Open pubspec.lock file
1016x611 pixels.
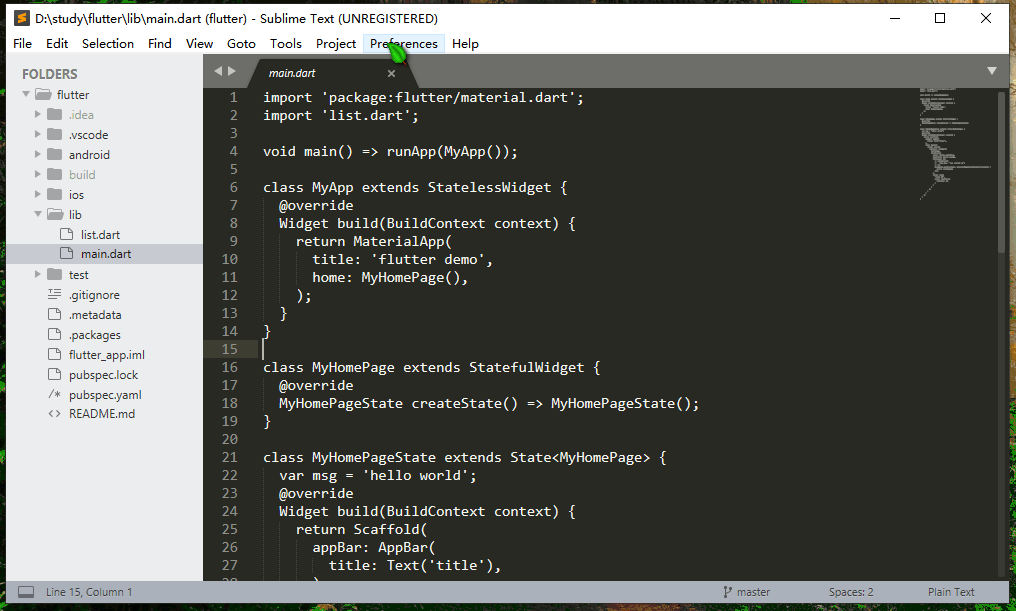tap(104, 375)
